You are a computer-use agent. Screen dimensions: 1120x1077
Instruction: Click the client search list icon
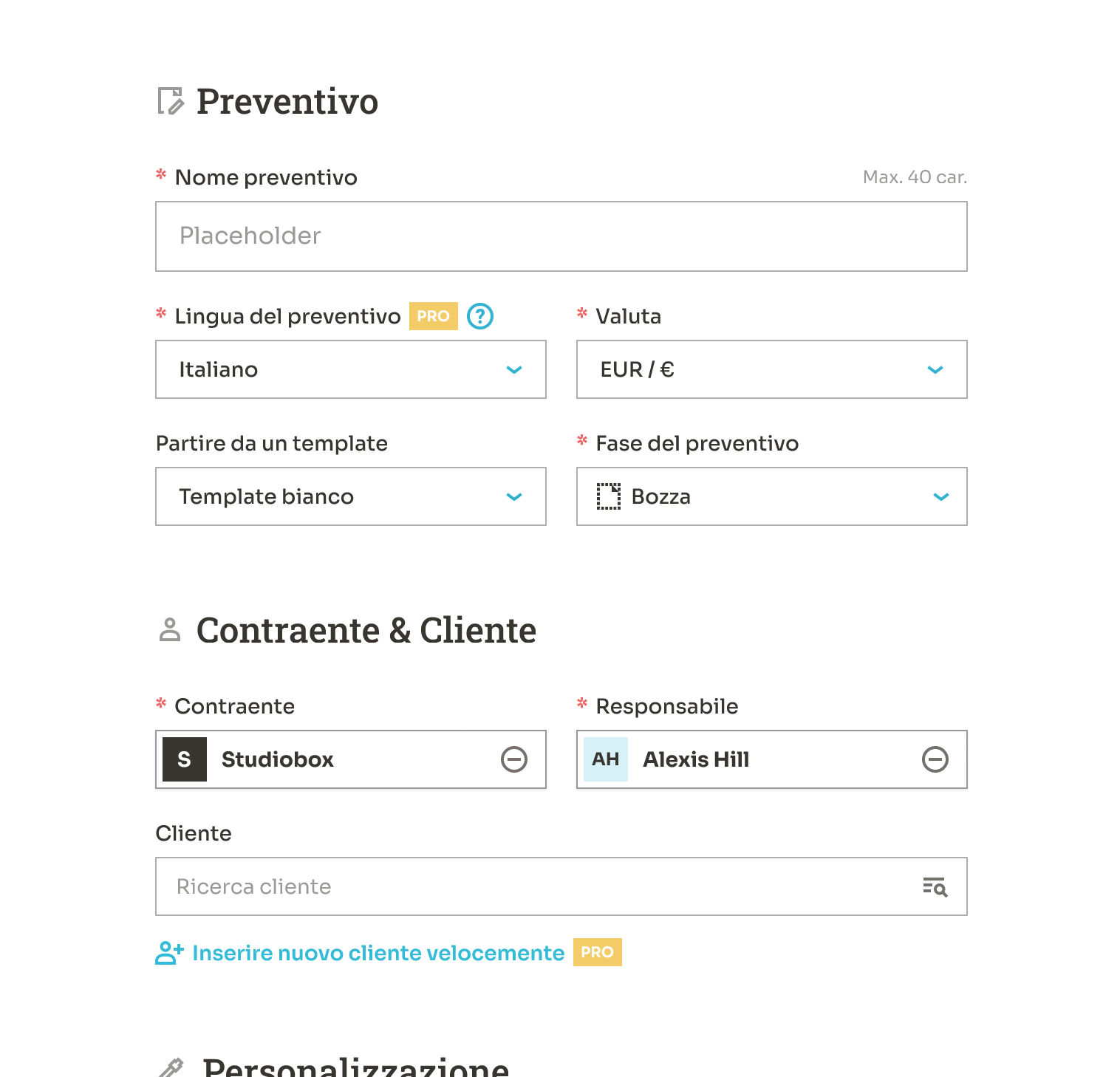pos(935,886)
